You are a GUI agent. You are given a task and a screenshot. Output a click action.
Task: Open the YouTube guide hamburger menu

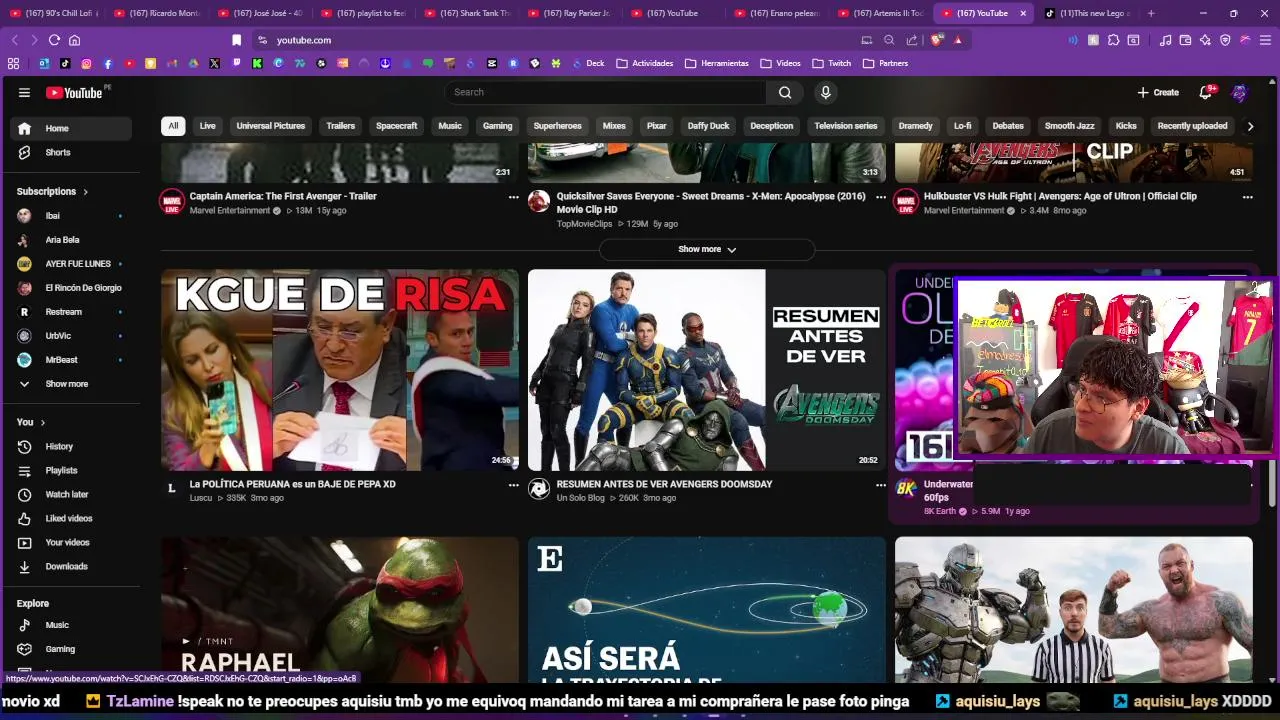24,92
